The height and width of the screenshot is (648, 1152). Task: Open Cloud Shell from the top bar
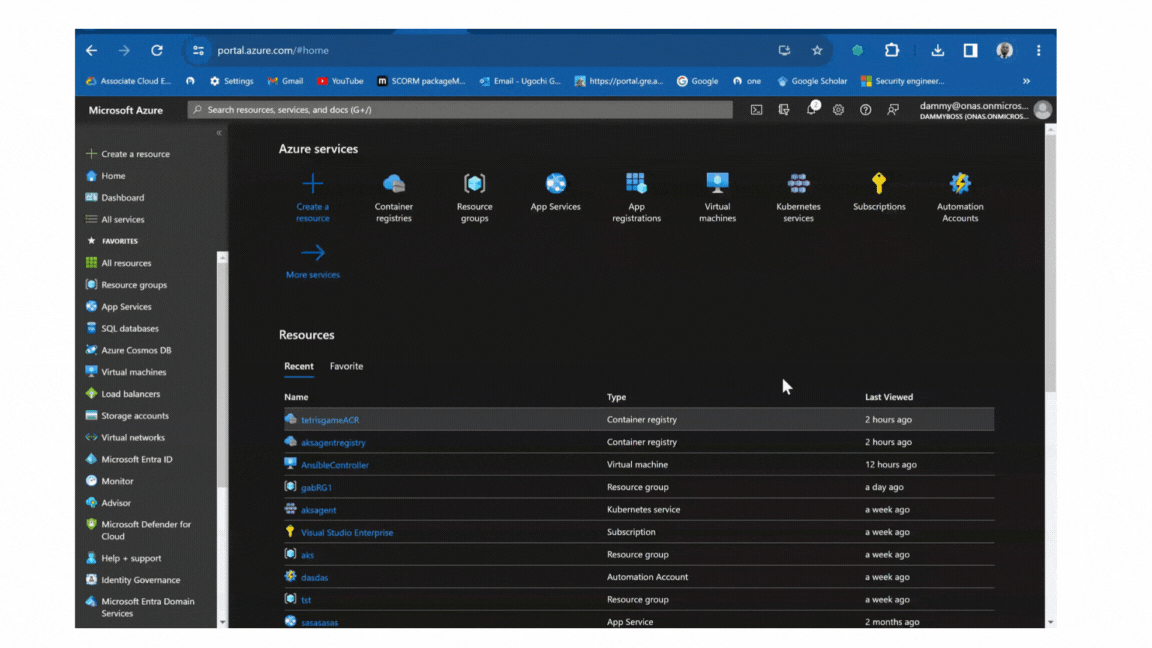(756, 109)
